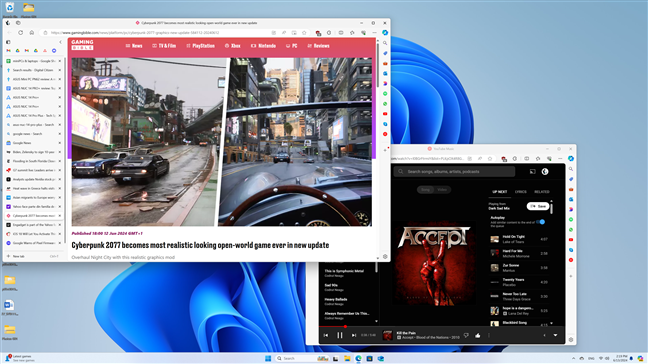The width and height of the screenshot is (648, 364).
Task: Click the YouTube Music search box
Action: 454,171
